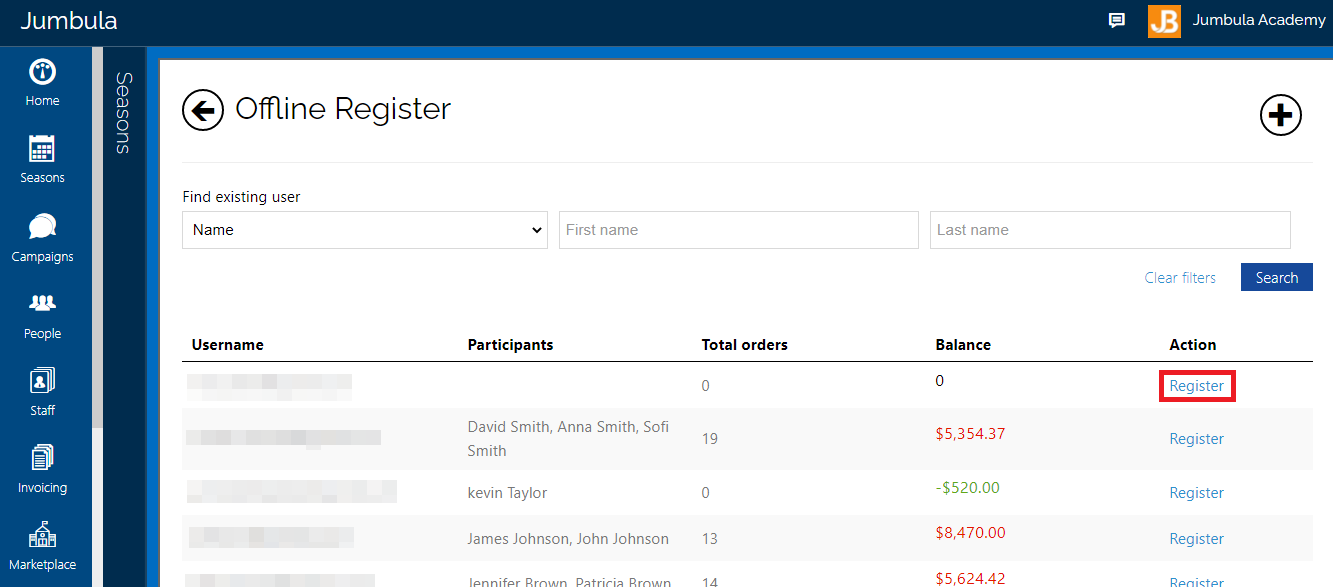Open the chat messages icon

[1117, 21]
